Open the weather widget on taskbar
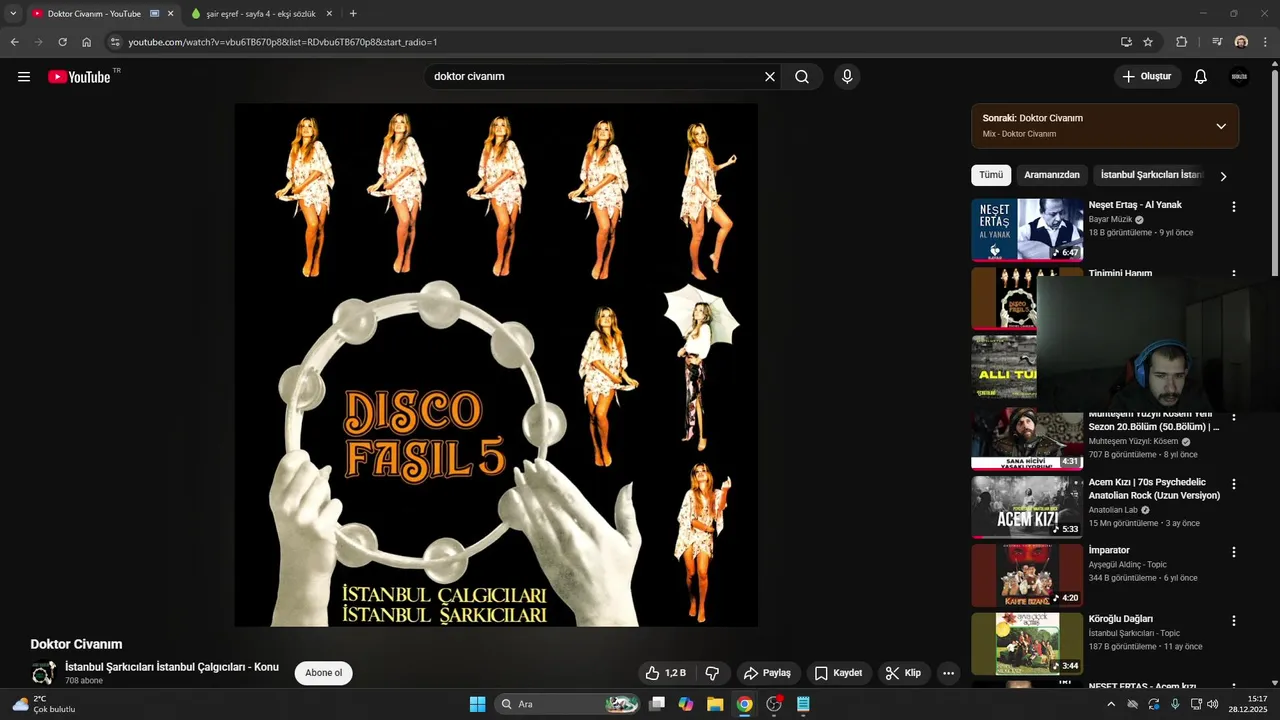The height and width of the screenshot is (720, 1280). tap(44, 704)
